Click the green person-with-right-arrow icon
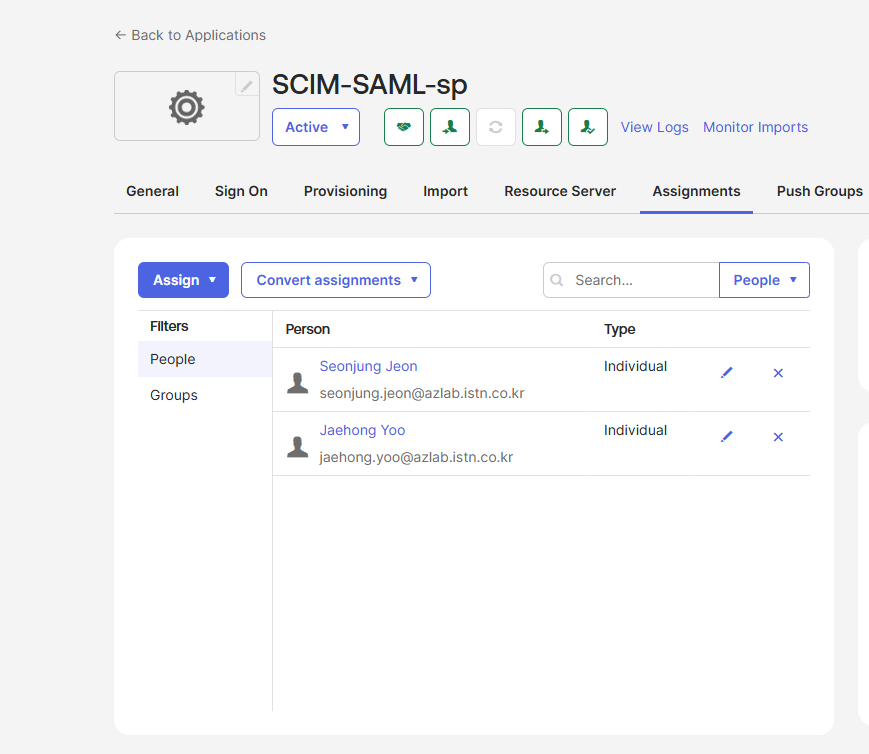The image size is (869, 754). pos(542,127)
